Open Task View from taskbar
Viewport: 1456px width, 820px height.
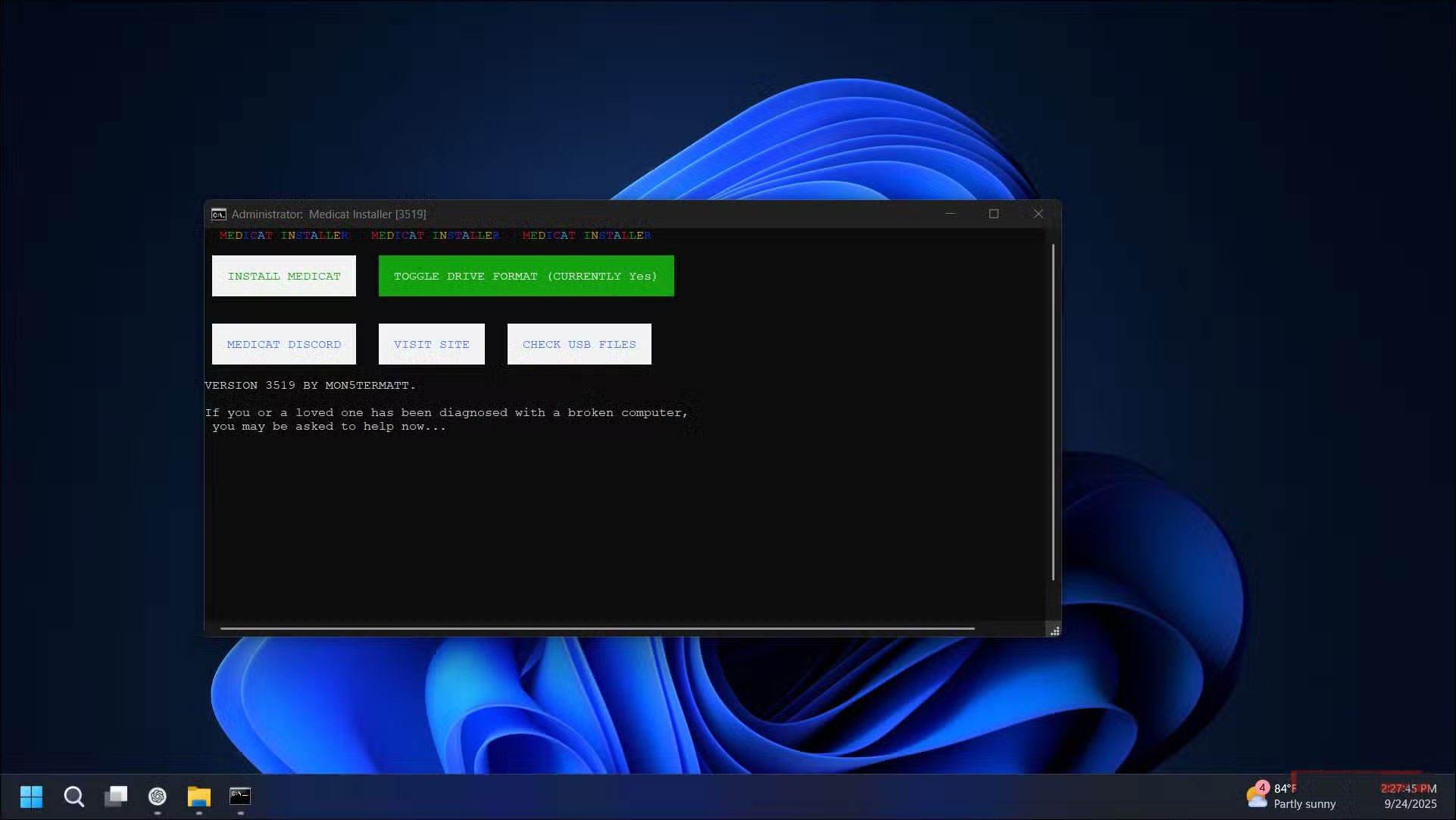(116, 797)
